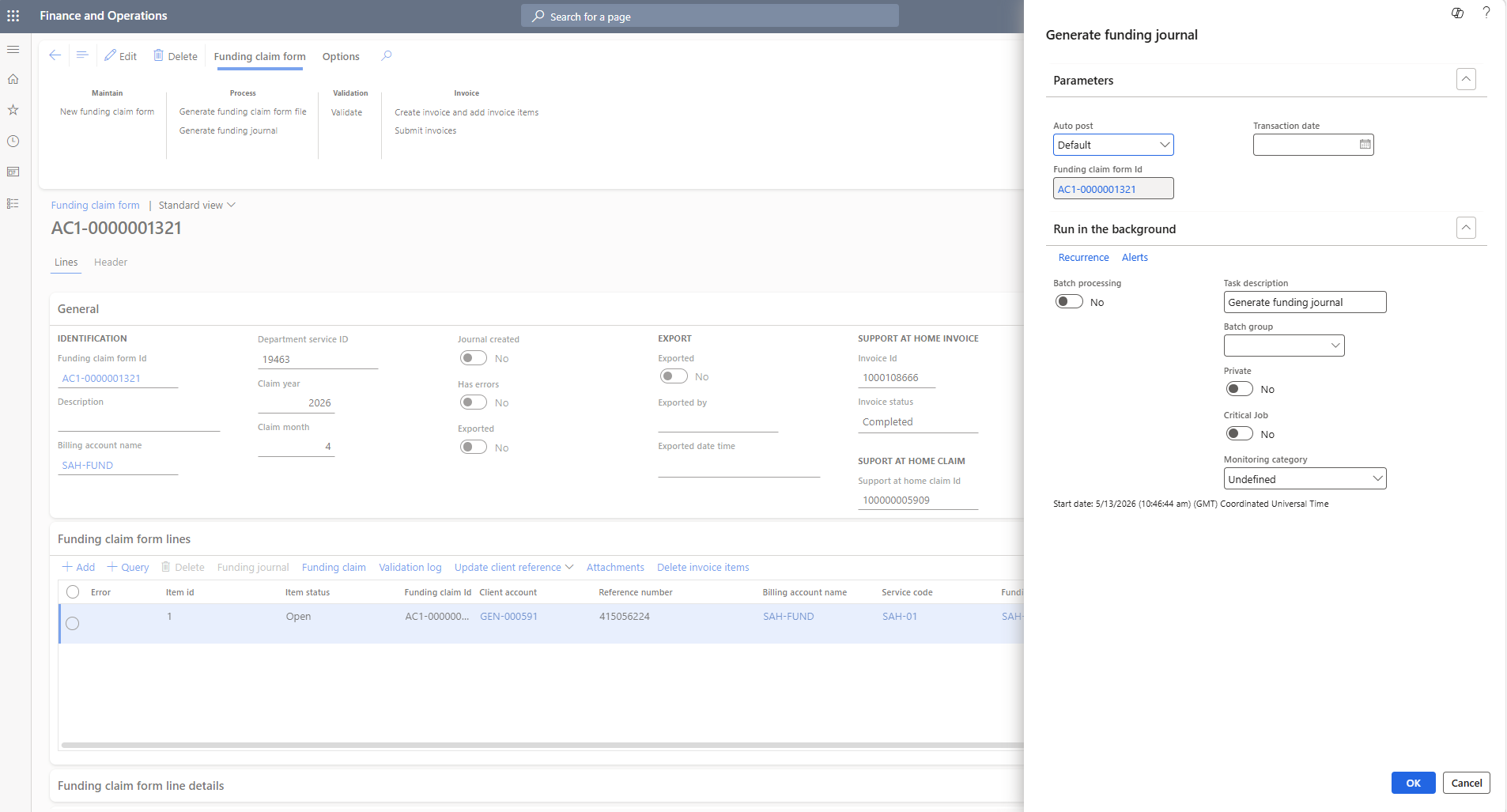
Task: Switch to the Lines tab
Action: (66, 262)
